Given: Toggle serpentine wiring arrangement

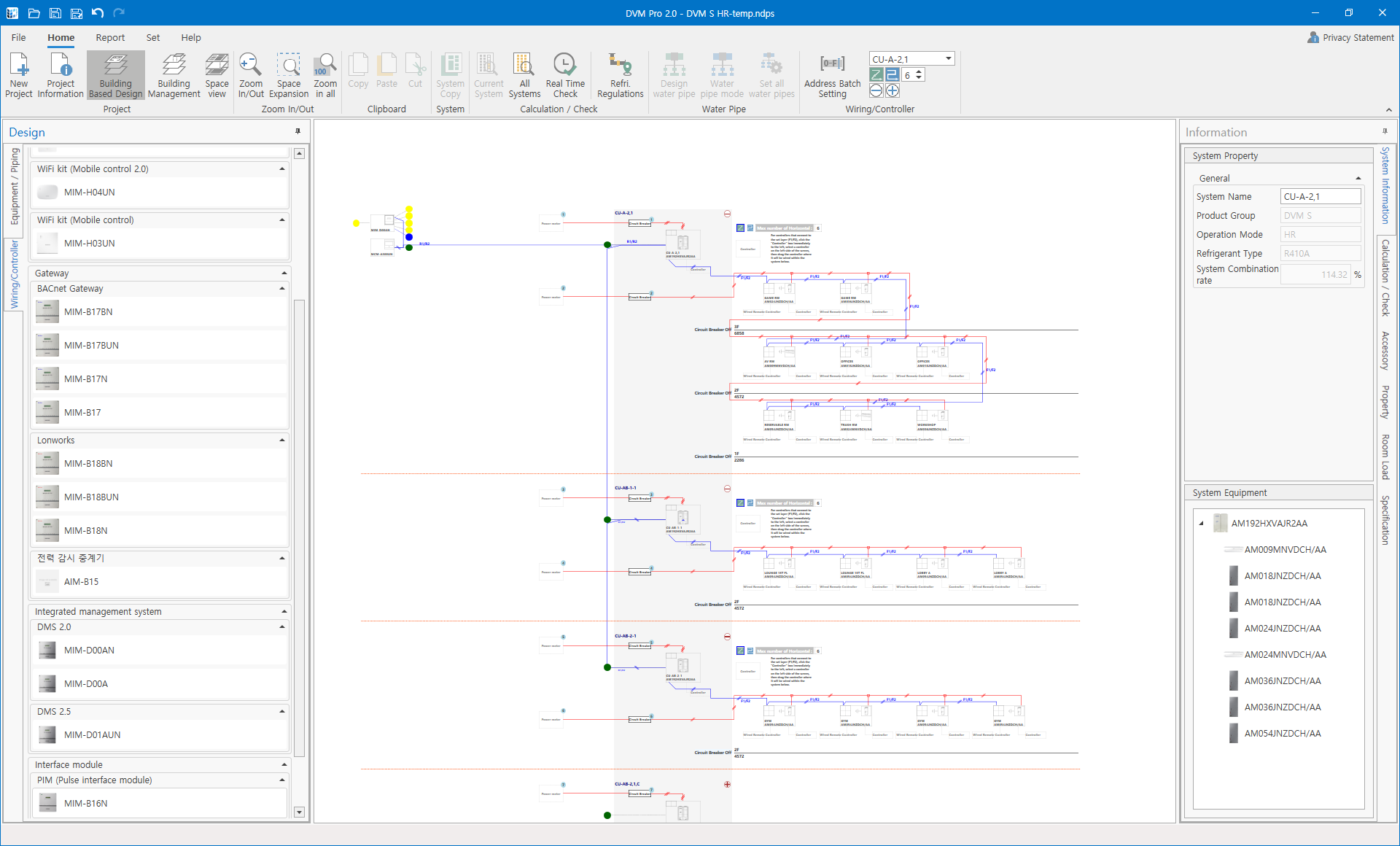Looking at the screenshot, I should 892,74.
